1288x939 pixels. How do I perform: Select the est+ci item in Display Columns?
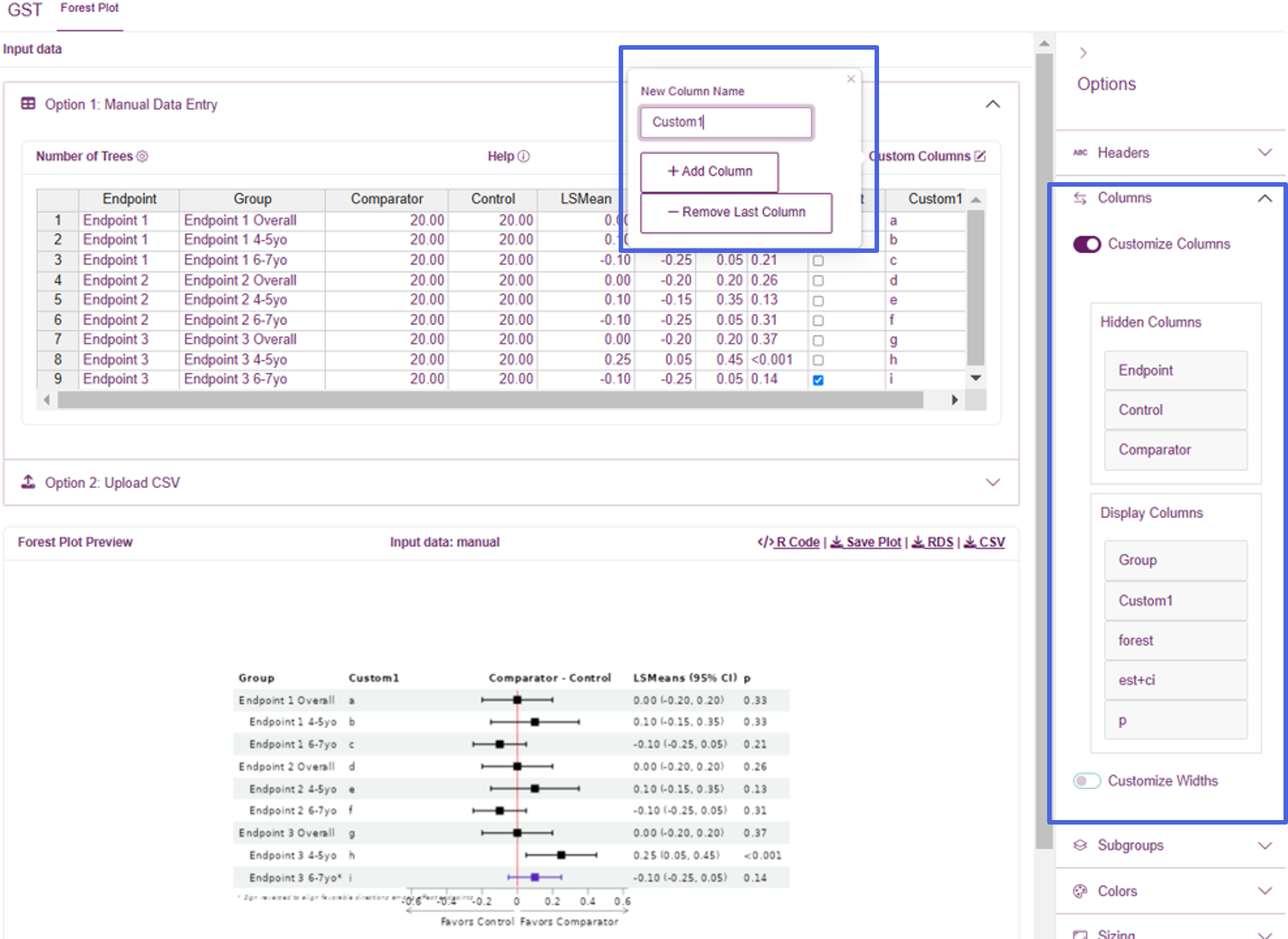point(1176,681)
